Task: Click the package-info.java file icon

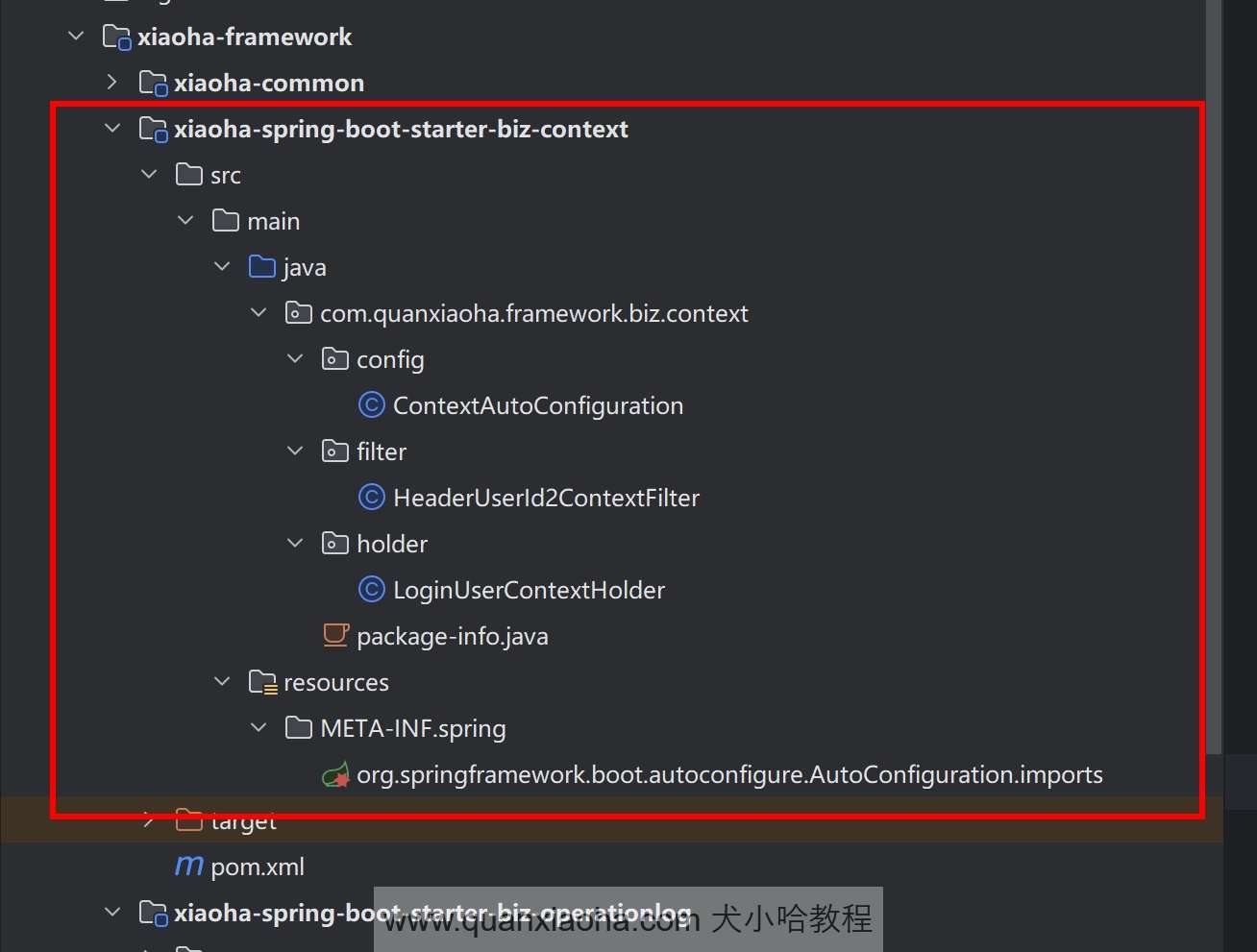Action: pyautogui.click(x=335, y=636)
